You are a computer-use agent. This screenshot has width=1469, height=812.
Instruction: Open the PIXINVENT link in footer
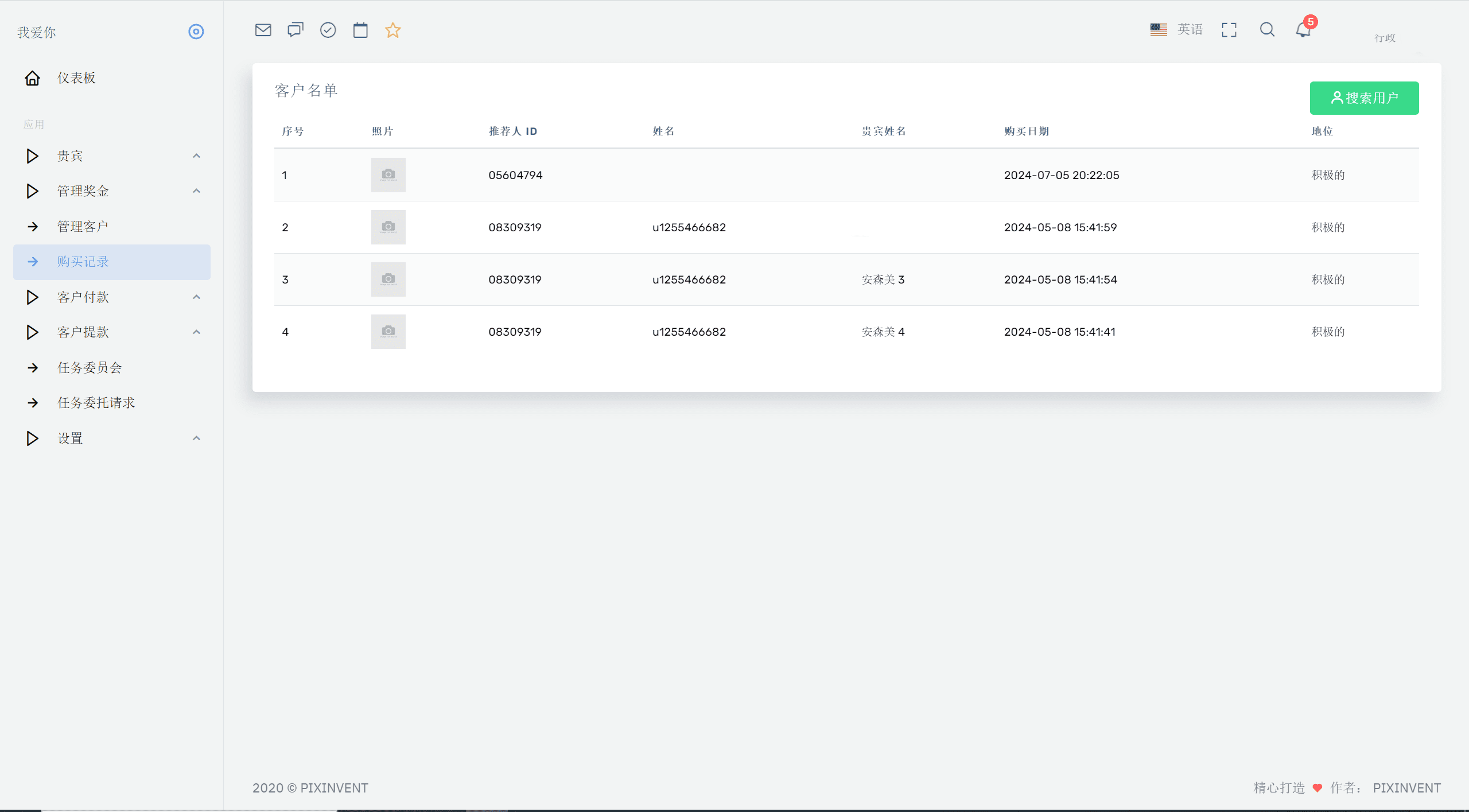point(1406,788)
